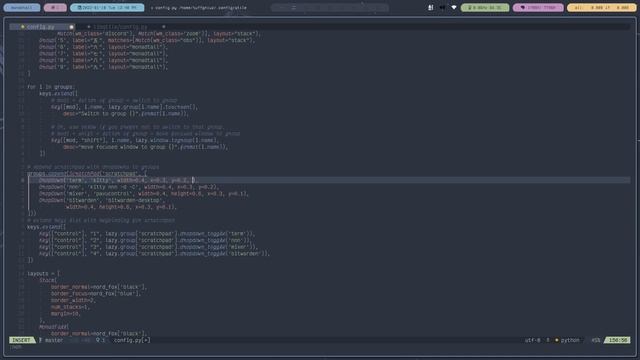640x360 pixels.
Task: Click the Key(["control"], "4" dropdown_toggle('bitwarden') line
Action: [x=155, y=253]
